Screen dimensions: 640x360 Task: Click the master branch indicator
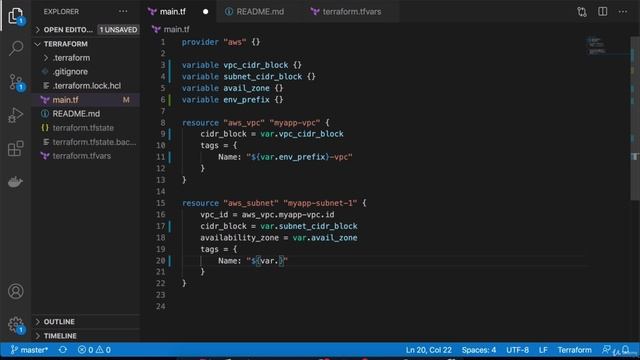point(29,350)
